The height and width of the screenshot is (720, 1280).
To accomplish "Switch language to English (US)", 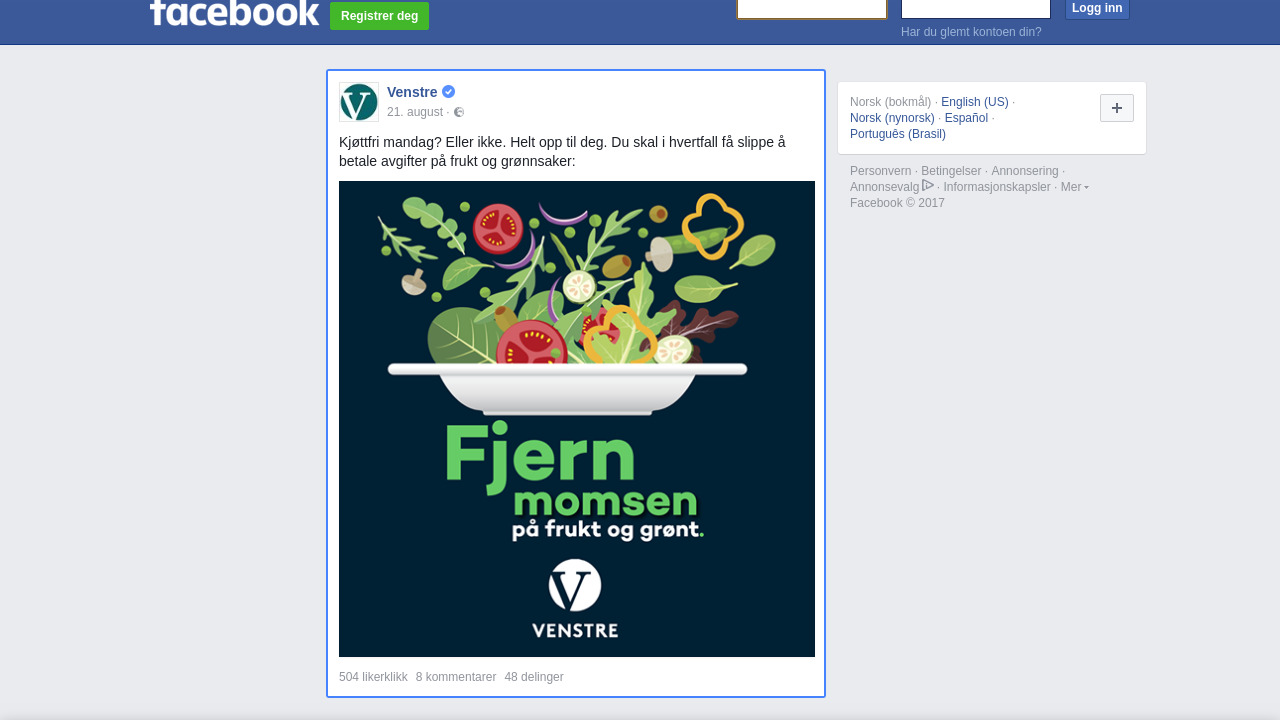I will 975,102.
